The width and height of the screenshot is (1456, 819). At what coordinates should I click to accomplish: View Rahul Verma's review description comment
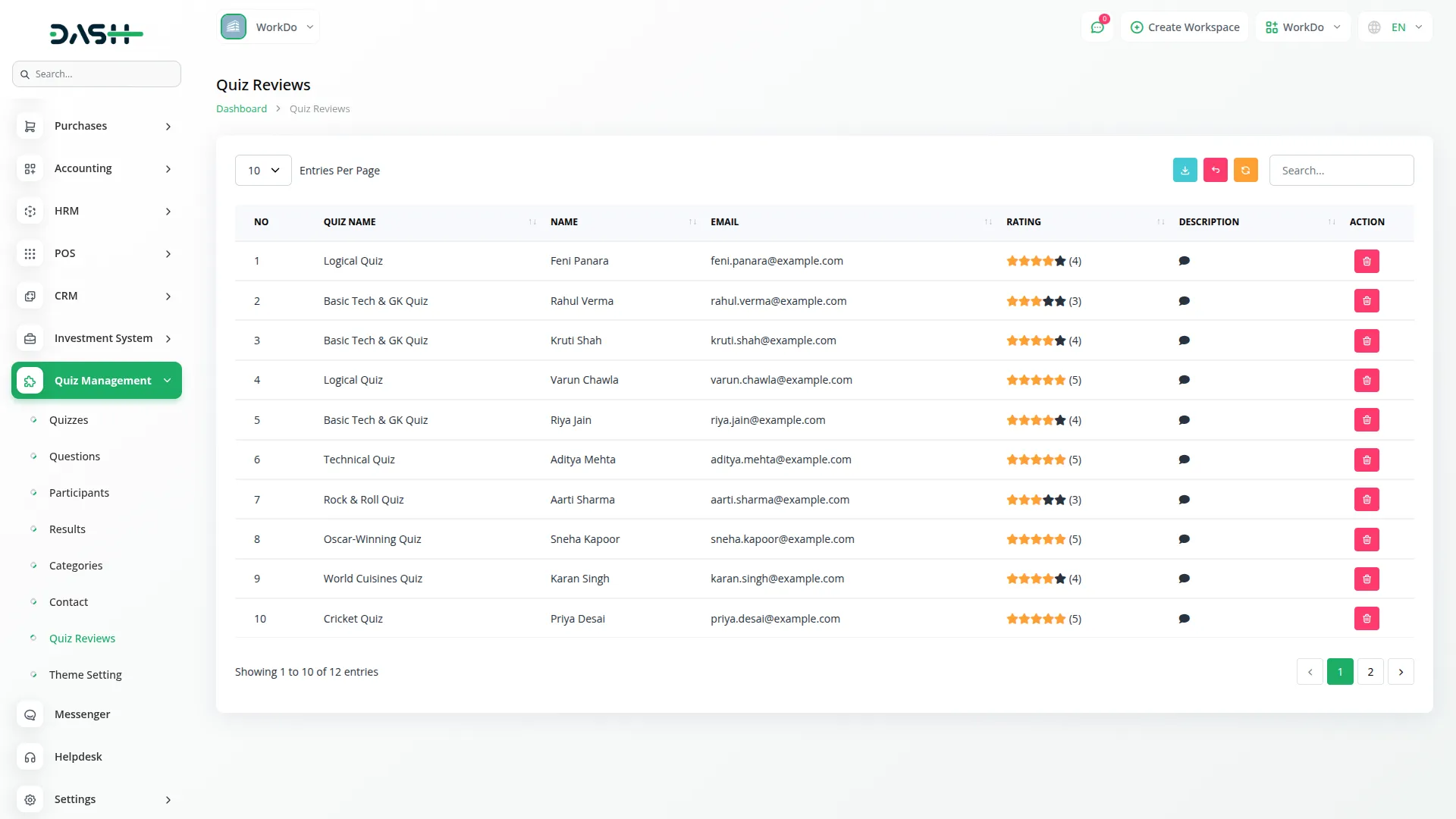coord(1184,301)
